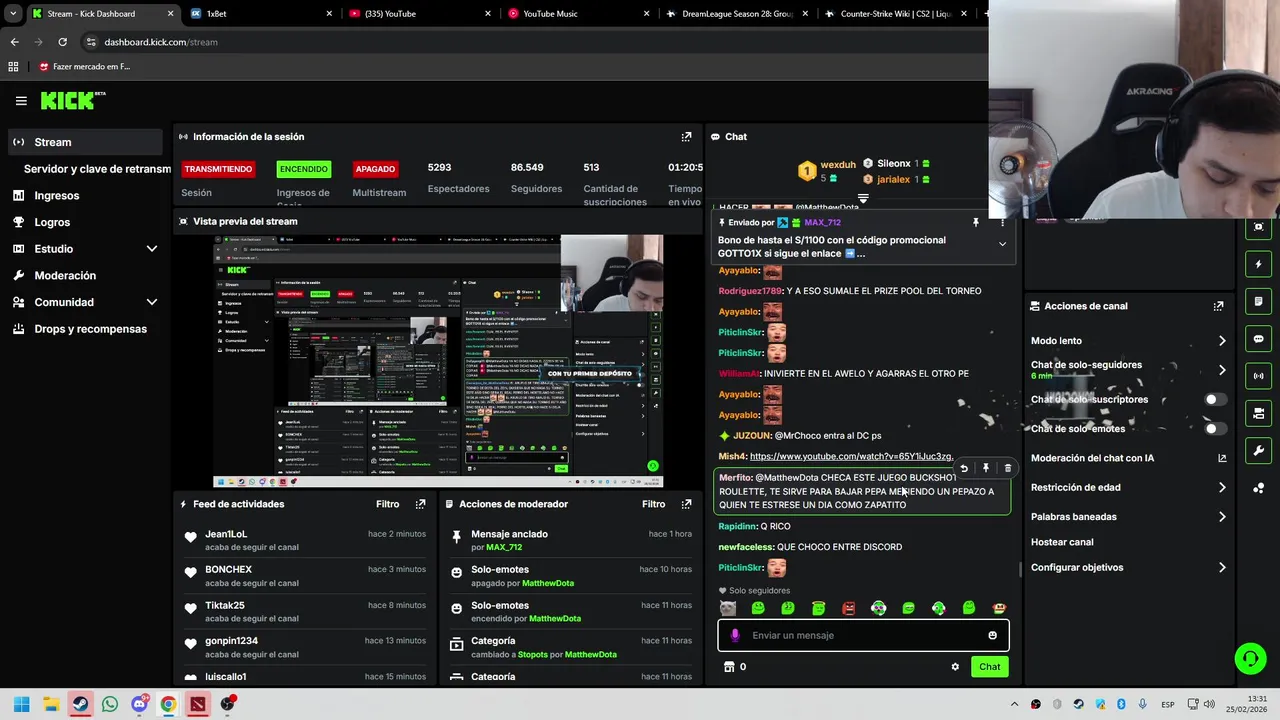Pop out the Acciones de canal panel
The image size is (1280, 720).
[x=1218, y=306]
